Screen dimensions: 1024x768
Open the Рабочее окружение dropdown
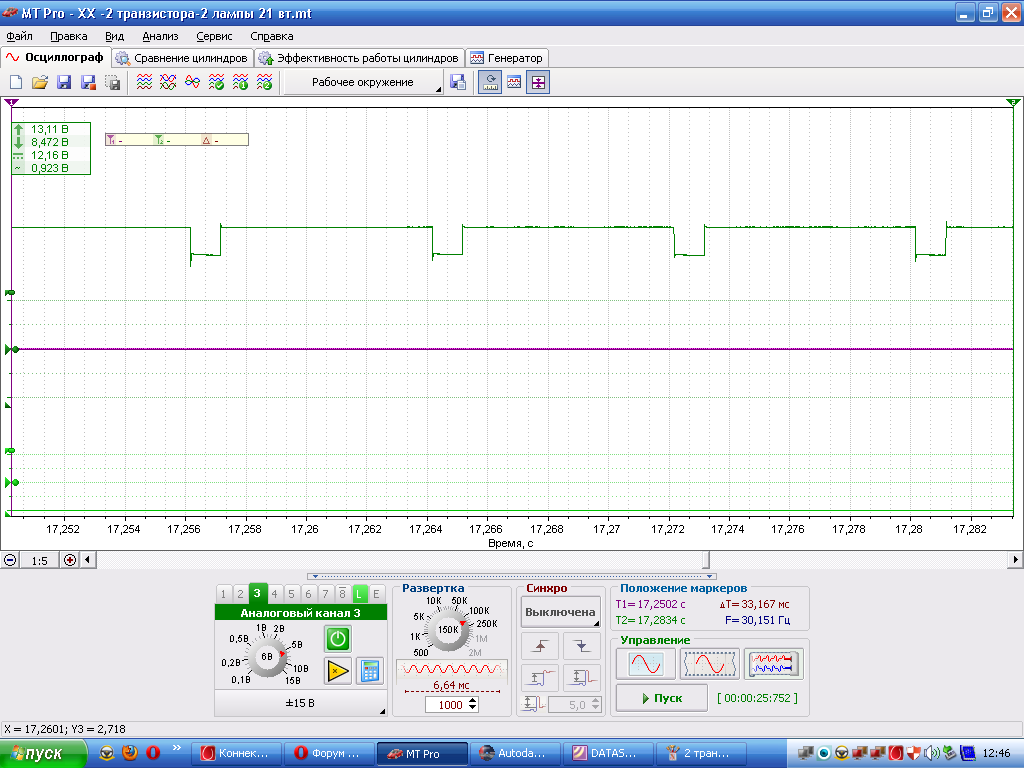point(364,82)
